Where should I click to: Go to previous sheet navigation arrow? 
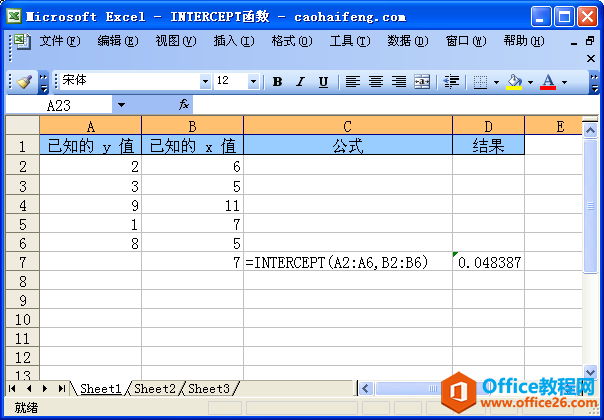click(29, 388)
